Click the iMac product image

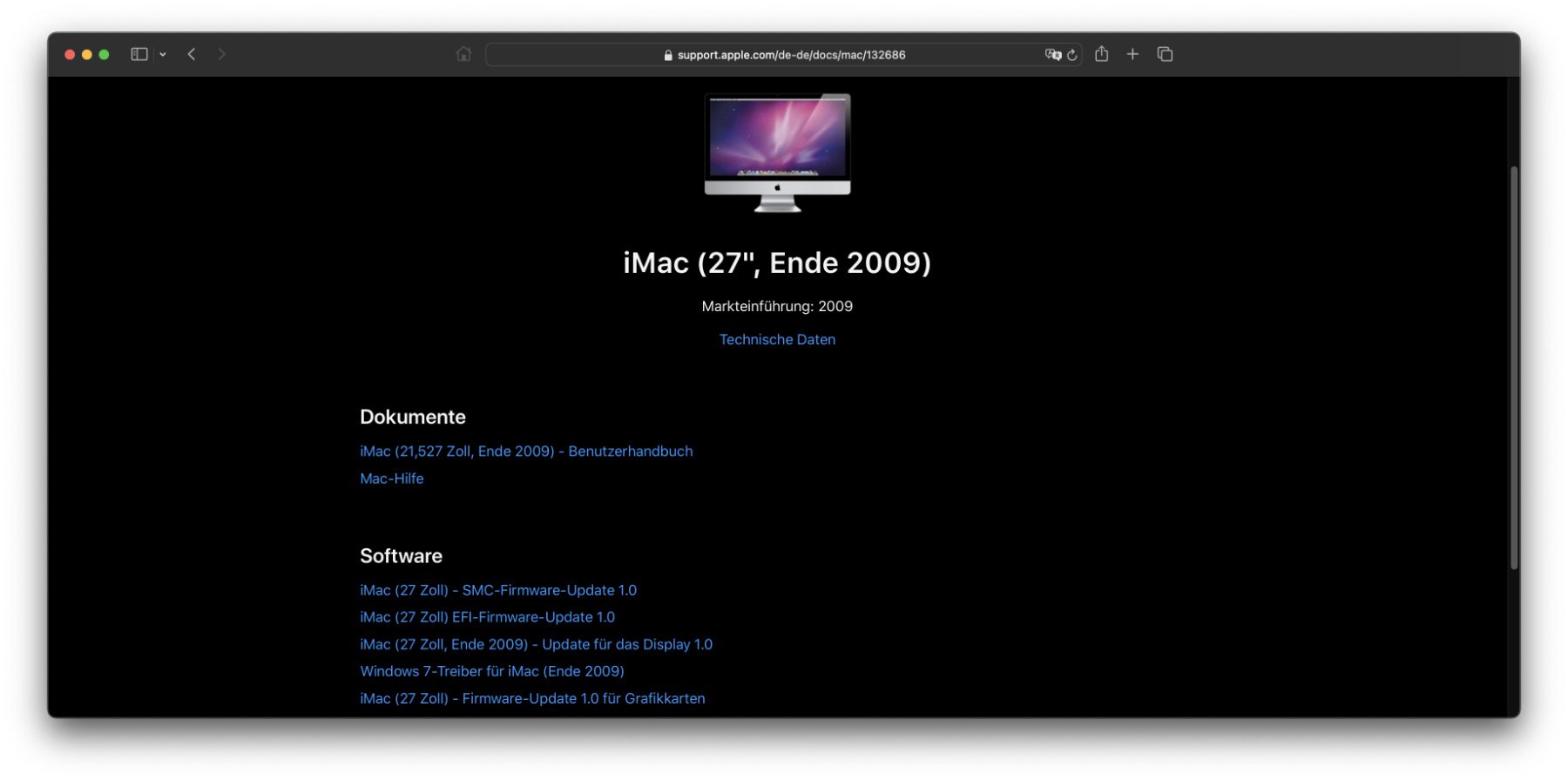pos(777,153)
